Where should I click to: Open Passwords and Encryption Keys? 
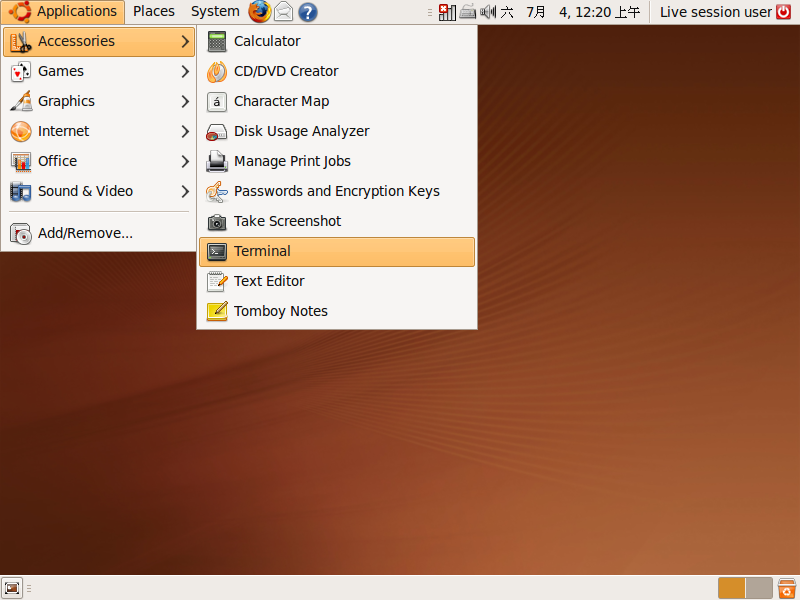point(337,191)
